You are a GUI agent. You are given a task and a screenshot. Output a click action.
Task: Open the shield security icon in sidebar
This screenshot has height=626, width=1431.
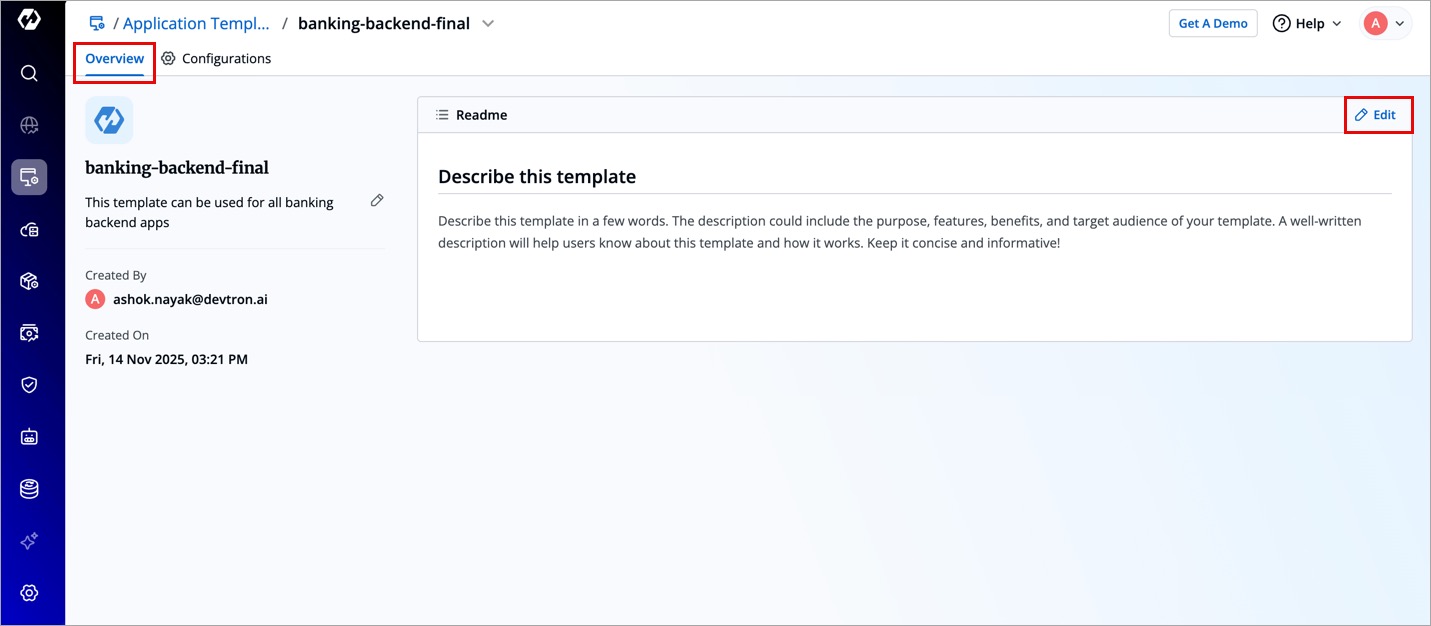(29, 385)
